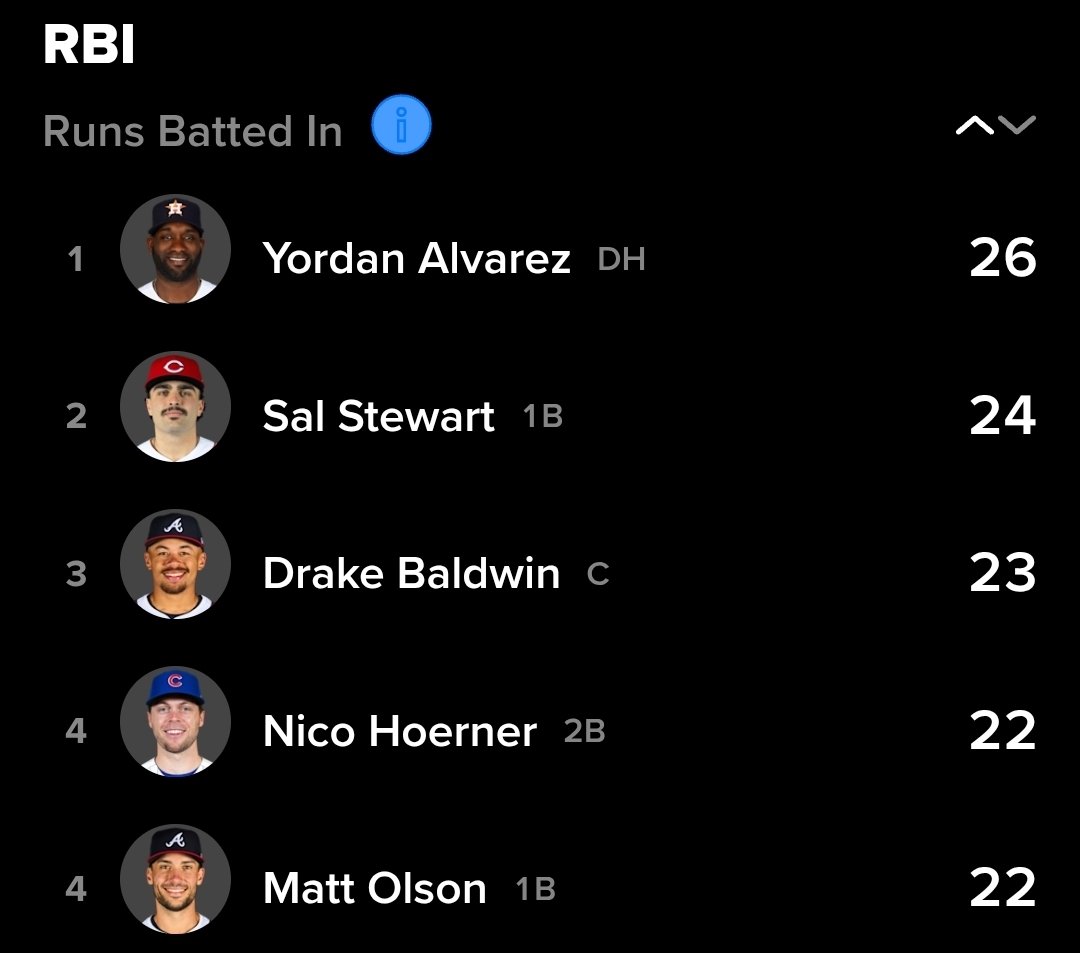Select Nico Hoerner's name
Image resolution: width=1080 pixels, height=953 pixels.
coord(399,732)
